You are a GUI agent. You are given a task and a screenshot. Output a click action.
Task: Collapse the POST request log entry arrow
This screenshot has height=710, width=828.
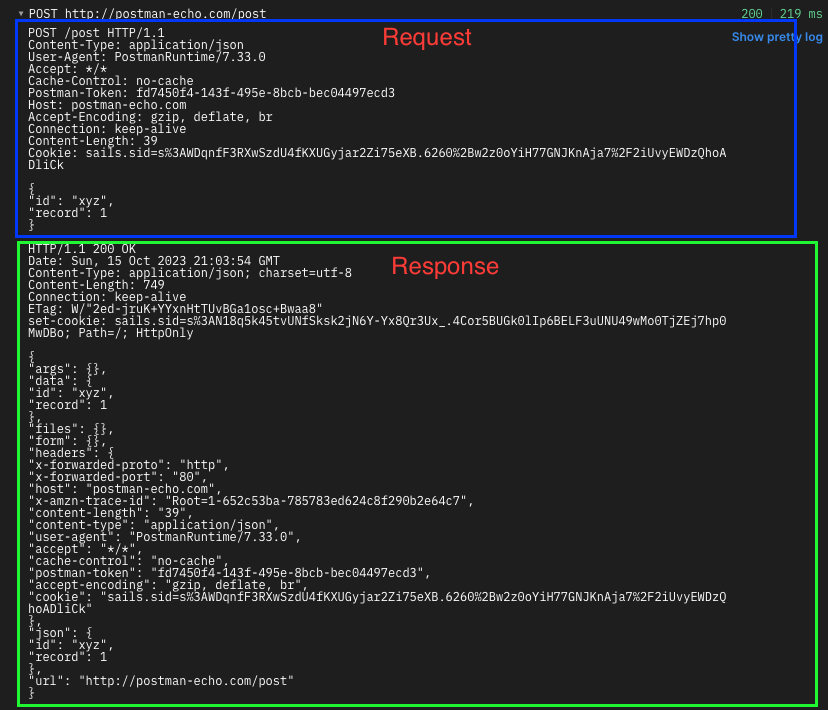pos(21,14)
